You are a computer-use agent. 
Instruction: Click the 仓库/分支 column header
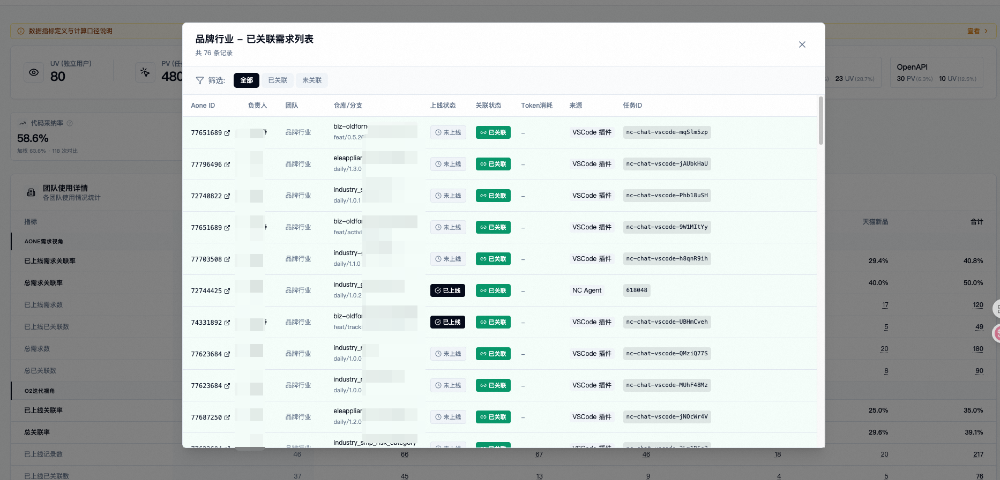[348, 105]
